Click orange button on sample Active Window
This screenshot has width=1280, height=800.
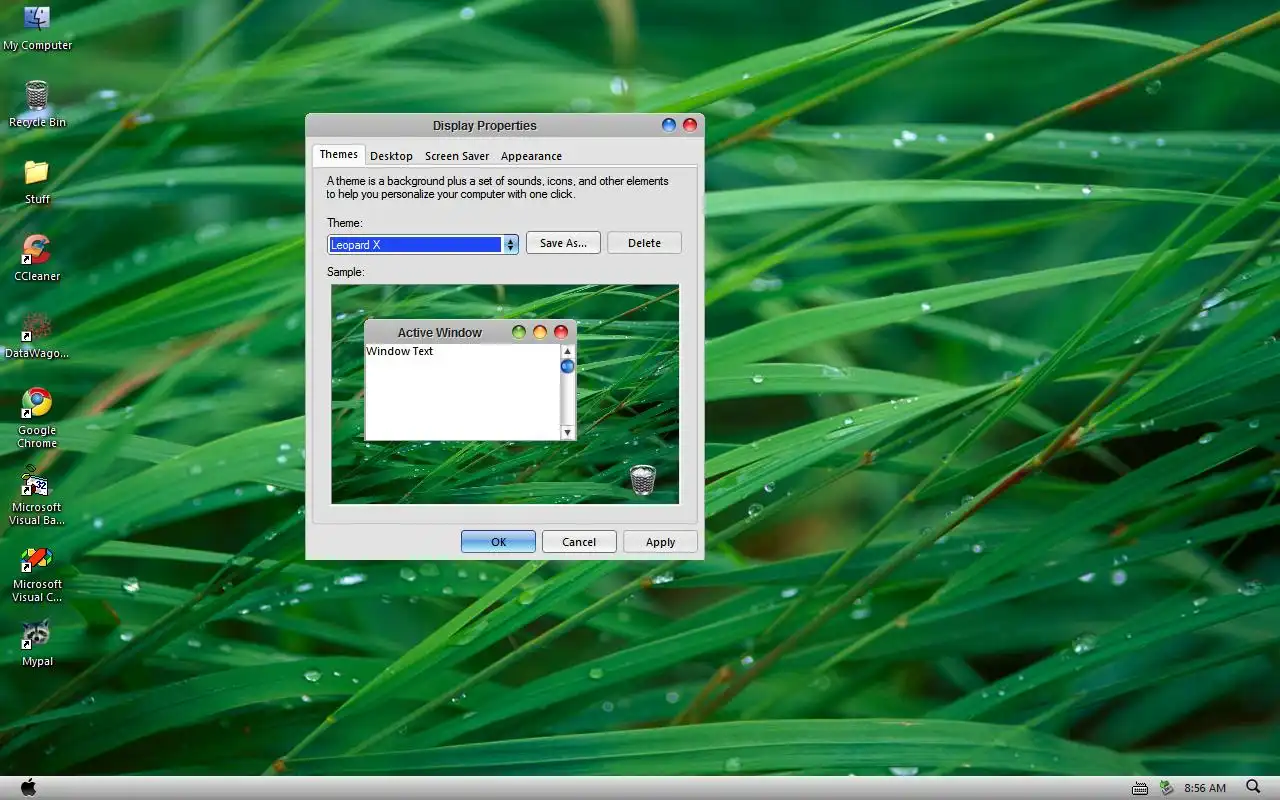pos(540,332)
